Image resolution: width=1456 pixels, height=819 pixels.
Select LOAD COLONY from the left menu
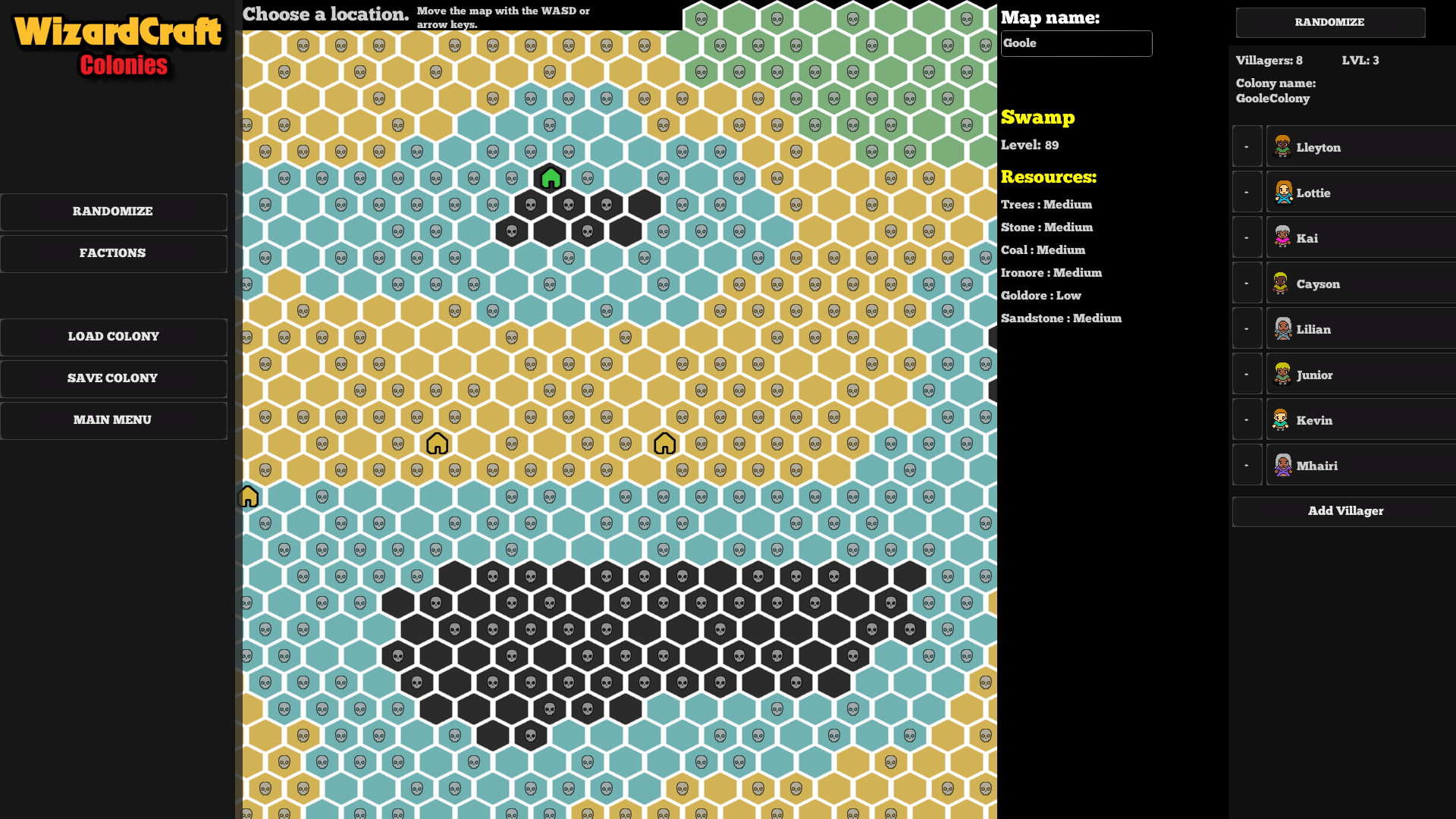113,337
